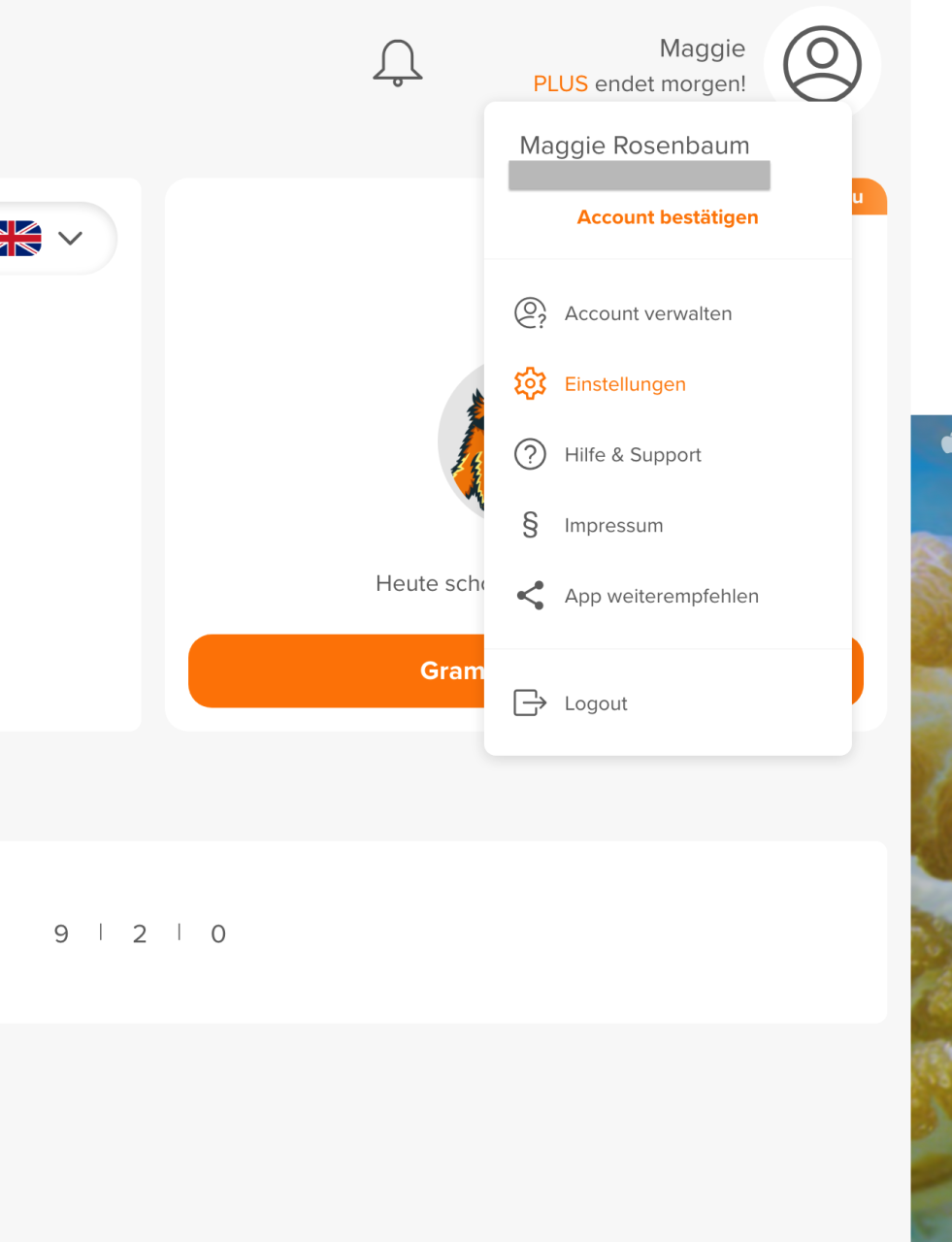Select Logout from the profile menu

click(668, 703)
